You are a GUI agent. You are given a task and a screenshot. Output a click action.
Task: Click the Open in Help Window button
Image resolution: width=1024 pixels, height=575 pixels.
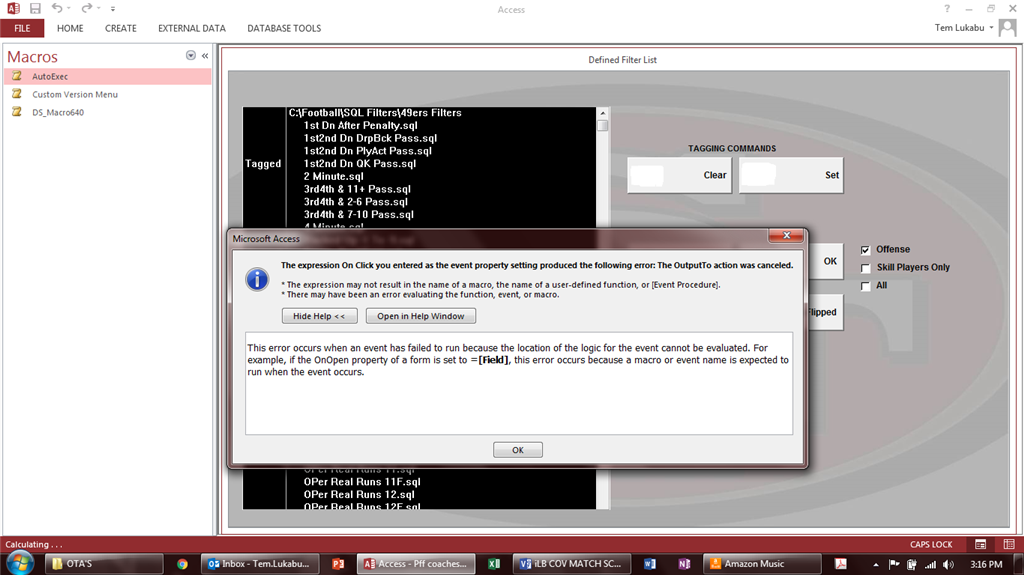point(421,316)
